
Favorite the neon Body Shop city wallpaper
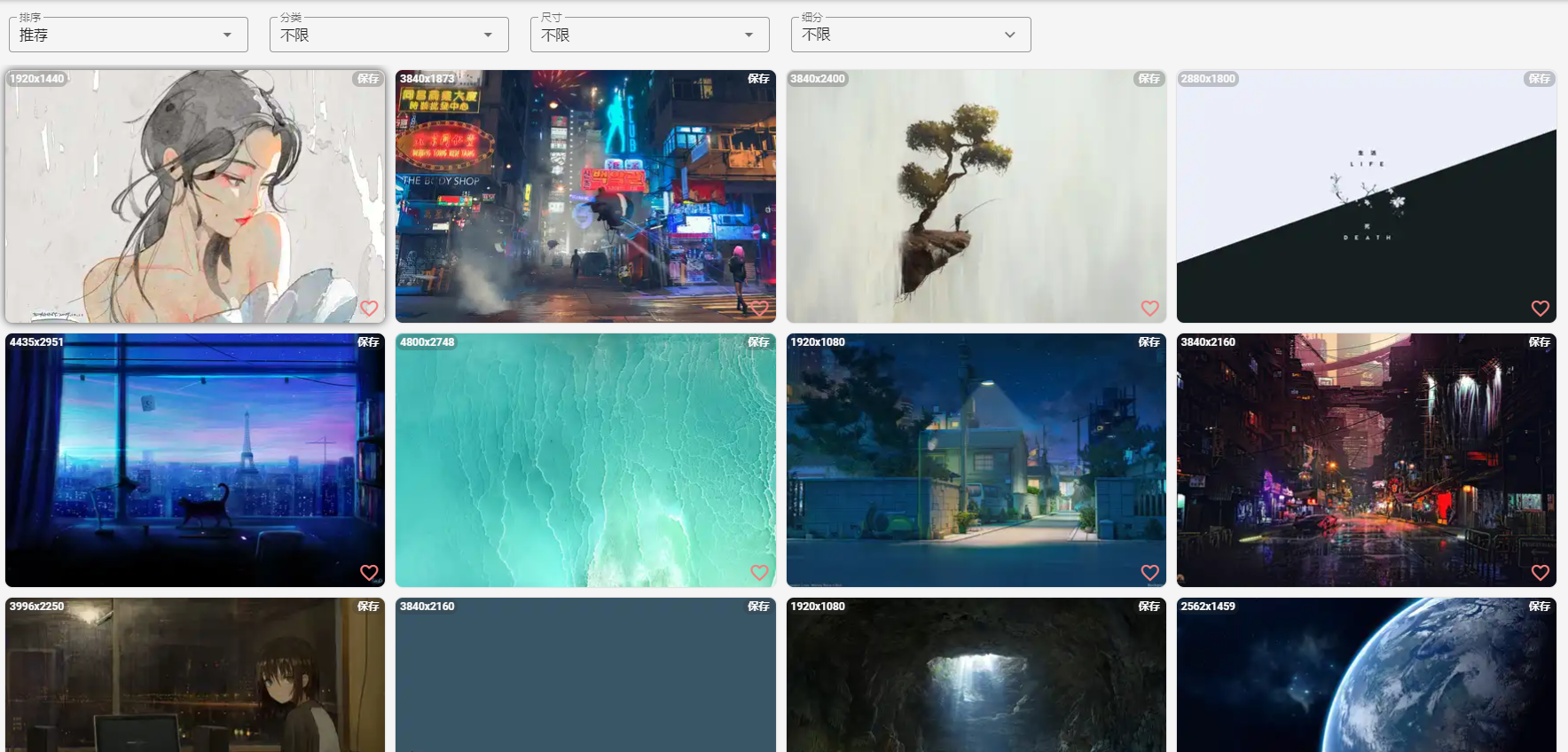click(759, 309)
